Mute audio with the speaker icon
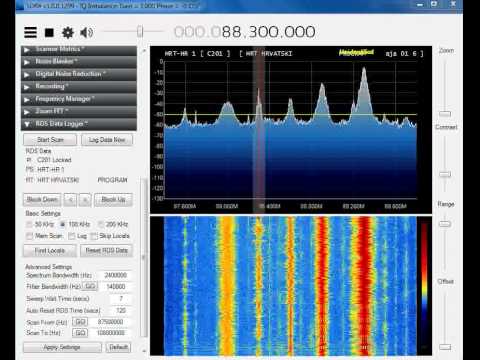480x360 pixels. coord(86,33)
